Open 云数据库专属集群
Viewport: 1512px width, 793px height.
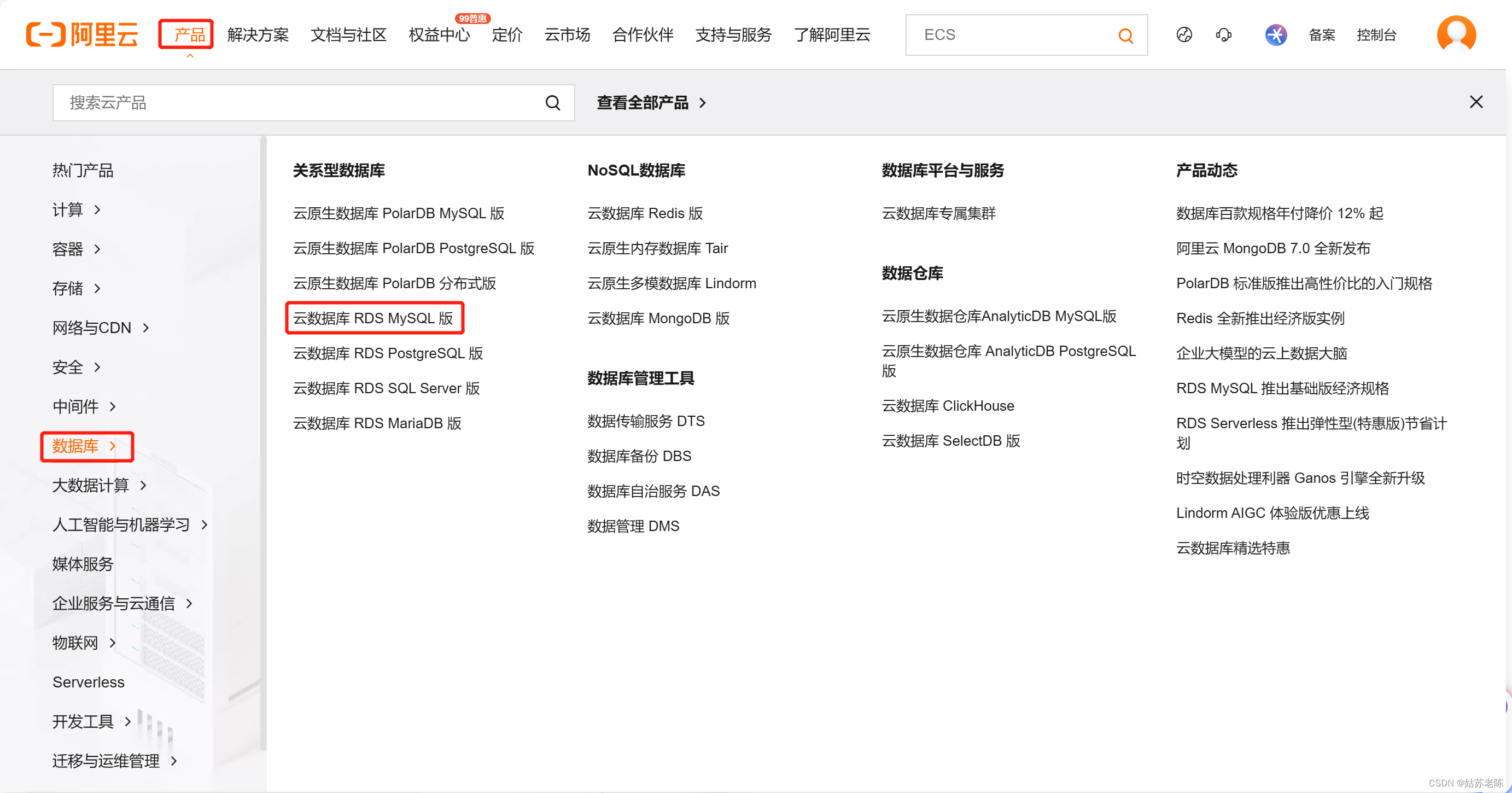(938, 213)
